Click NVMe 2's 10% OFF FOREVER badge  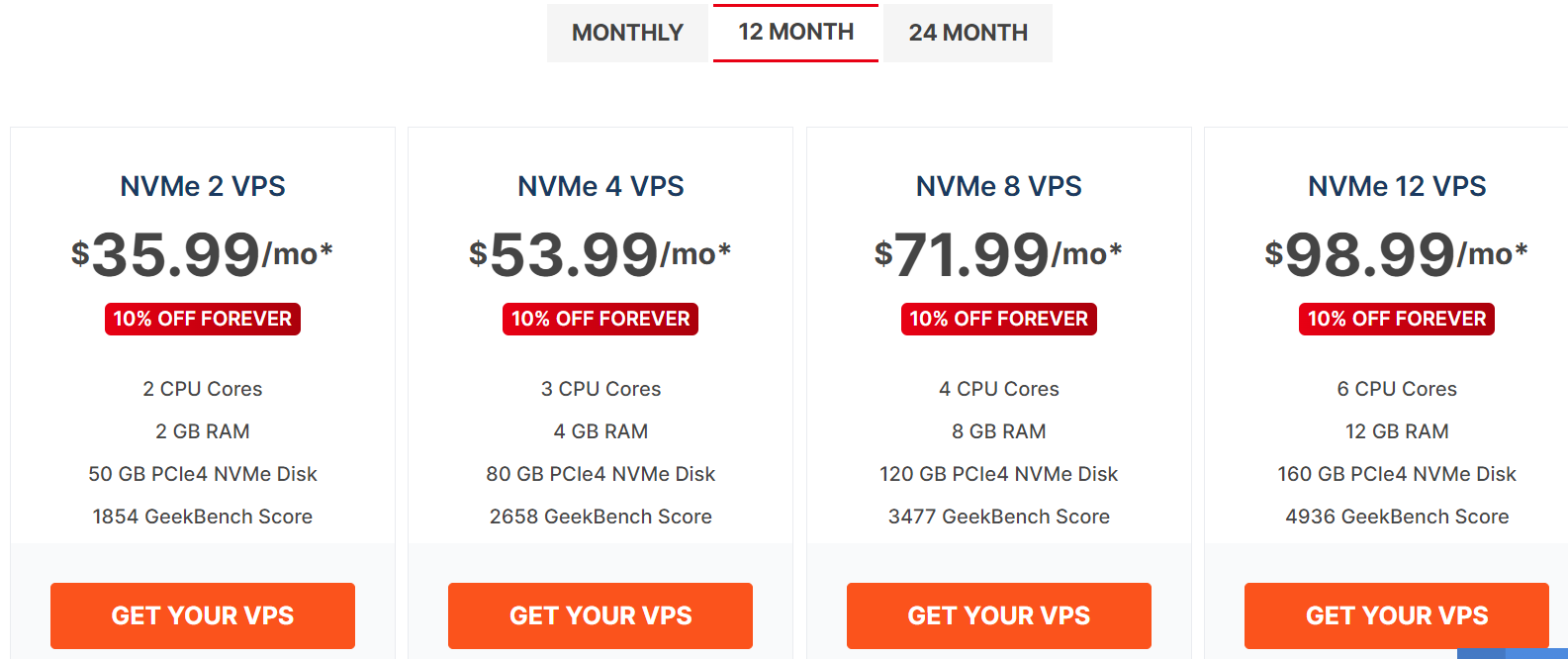(203, 319)
